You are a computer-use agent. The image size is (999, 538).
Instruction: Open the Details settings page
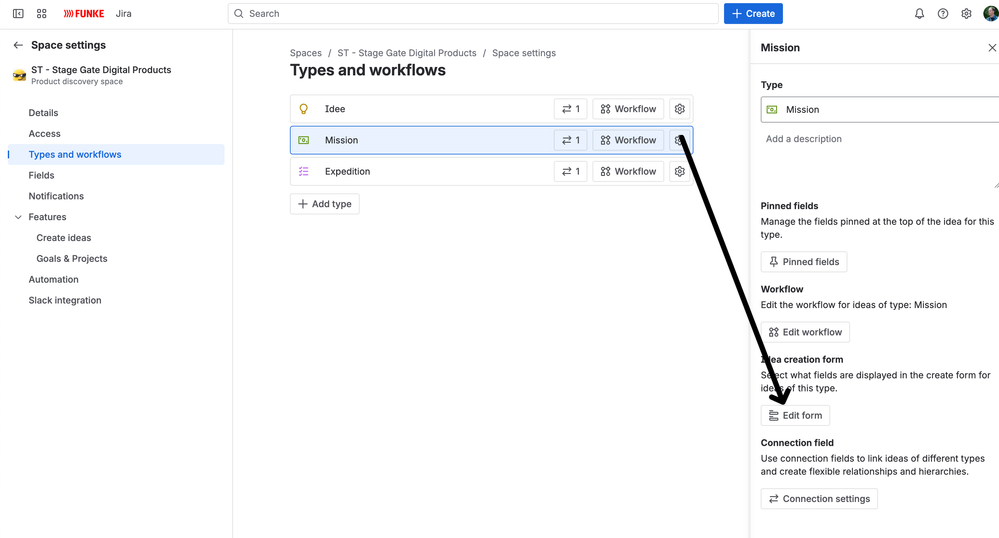click(x=43, y=113)
